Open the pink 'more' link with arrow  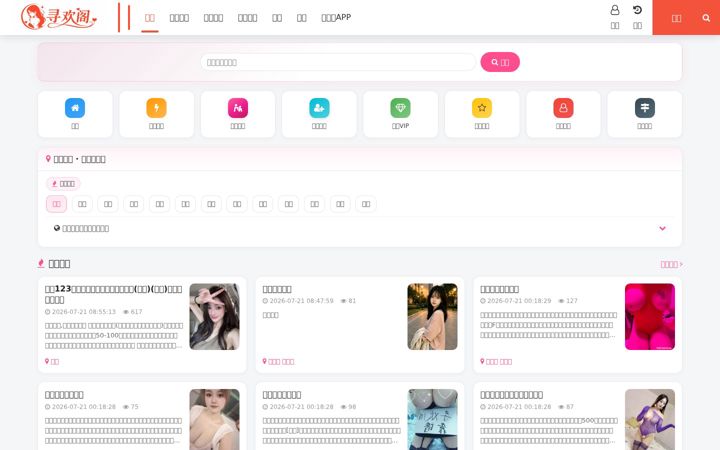pyautogui.click(x=671, y=264)
